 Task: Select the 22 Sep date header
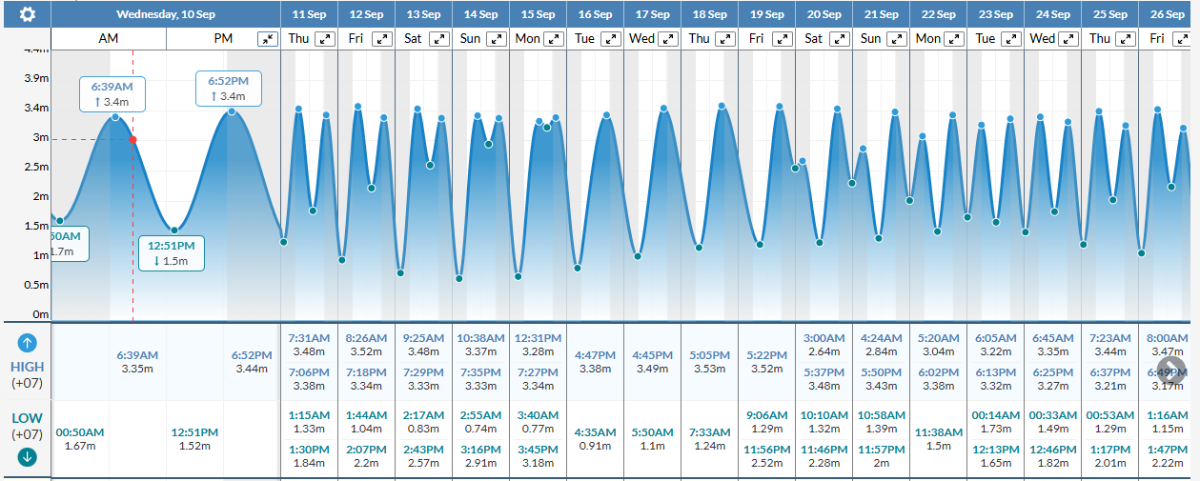938,14
